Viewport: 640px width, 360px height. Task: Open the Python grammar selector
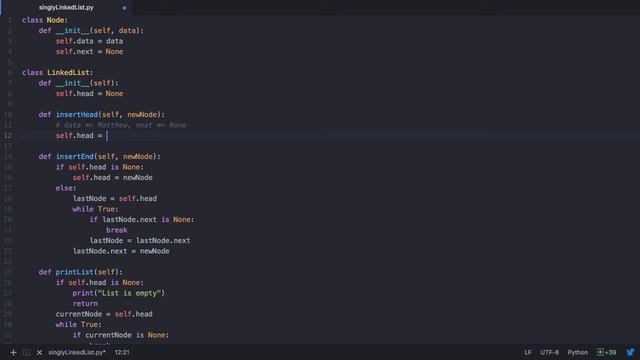[x=578, y=352]
